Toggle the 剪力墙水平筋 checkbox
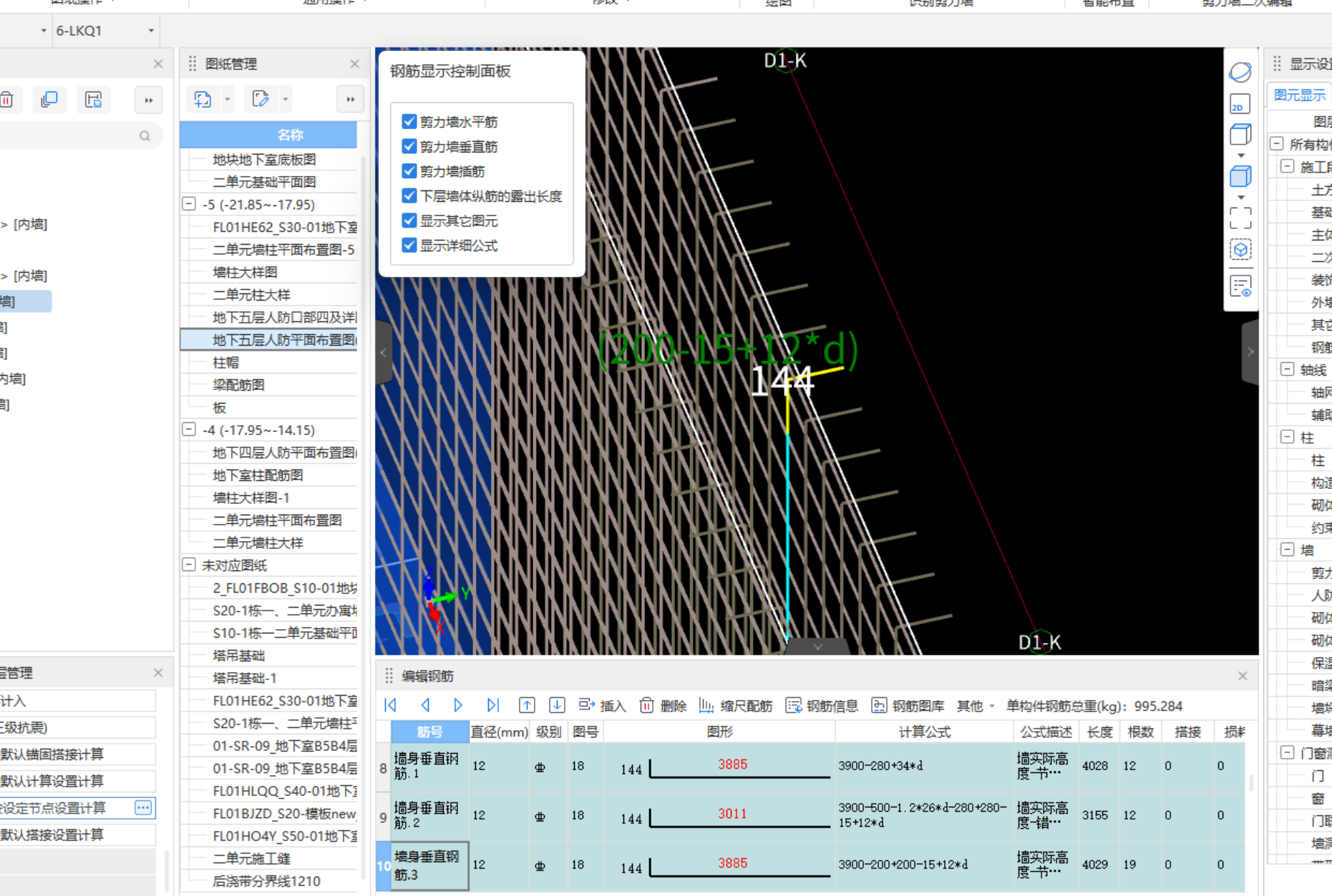The width and height of the screenshot is (1332, 896). click(x=409, y=122)
